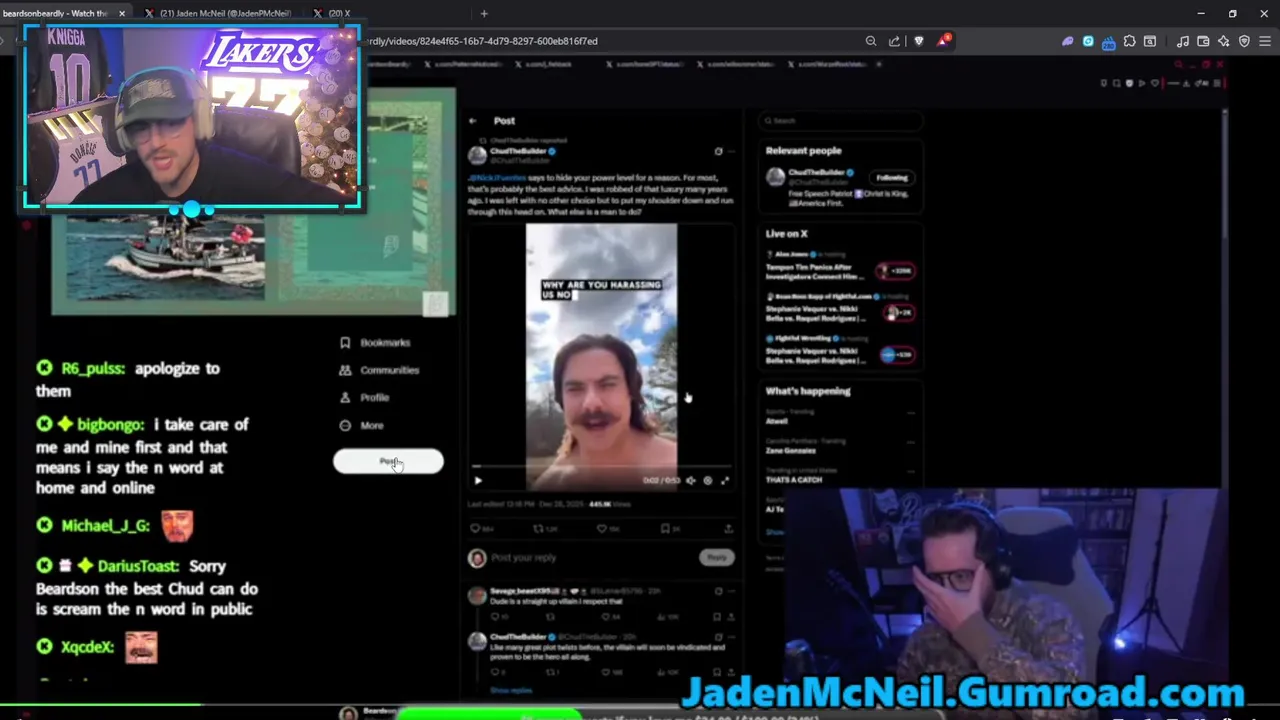Screen dimensions: 1280x720
Task: Share the main post
Action: [x=728, y=528]
